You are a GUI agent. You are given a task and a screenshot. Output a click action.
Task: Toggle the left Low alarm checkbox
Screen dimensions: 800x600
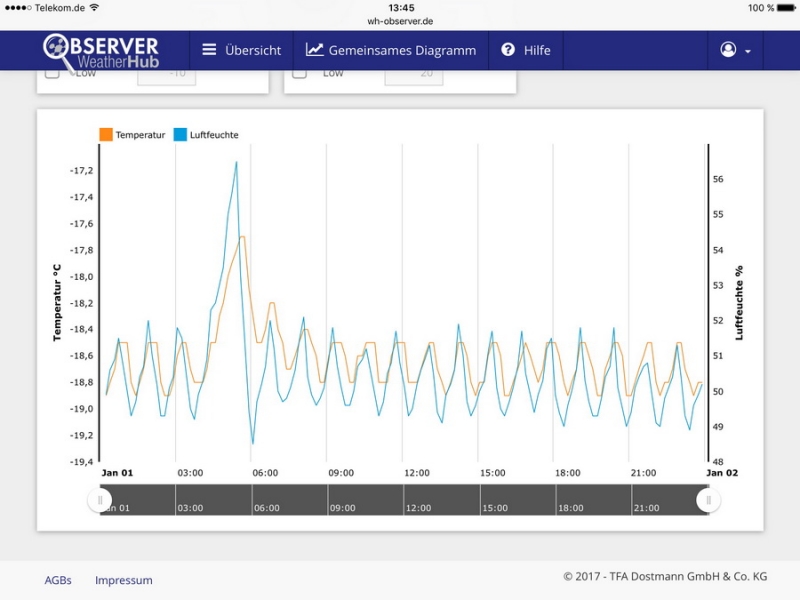(52, 73)
